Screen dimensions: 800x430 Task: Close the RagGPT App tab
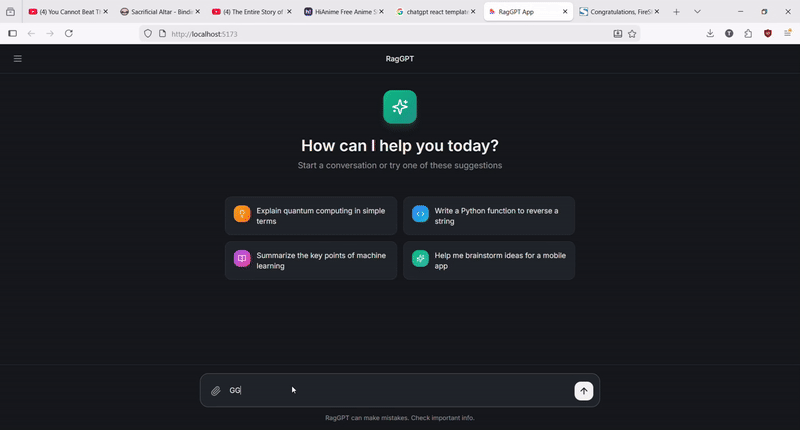[x=565, y=11]
